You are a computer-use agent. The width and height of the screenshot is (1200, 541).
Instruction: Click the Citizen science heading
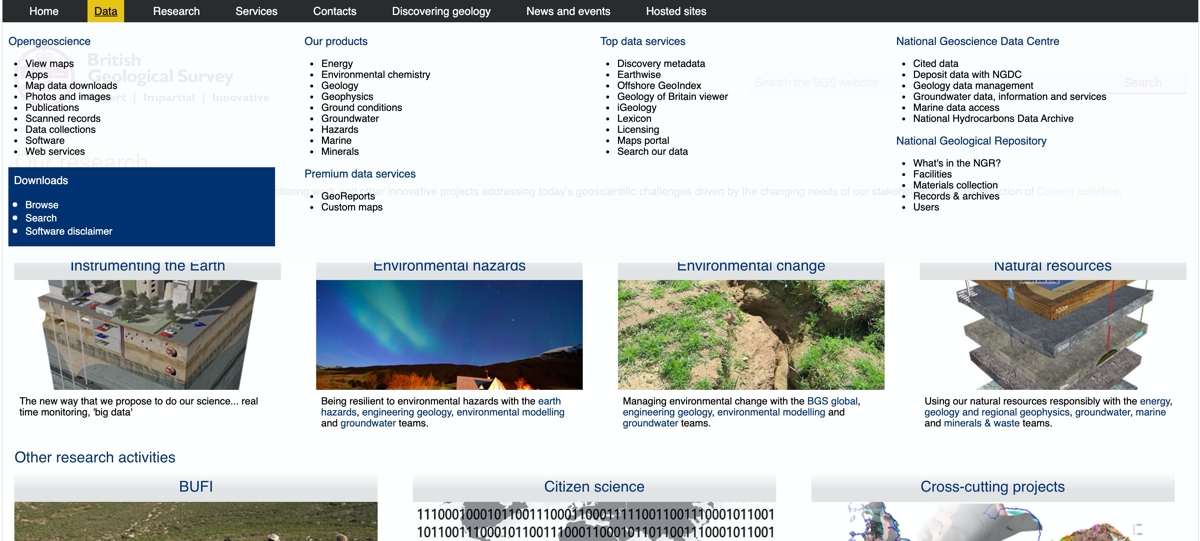[x=594, y=487]
